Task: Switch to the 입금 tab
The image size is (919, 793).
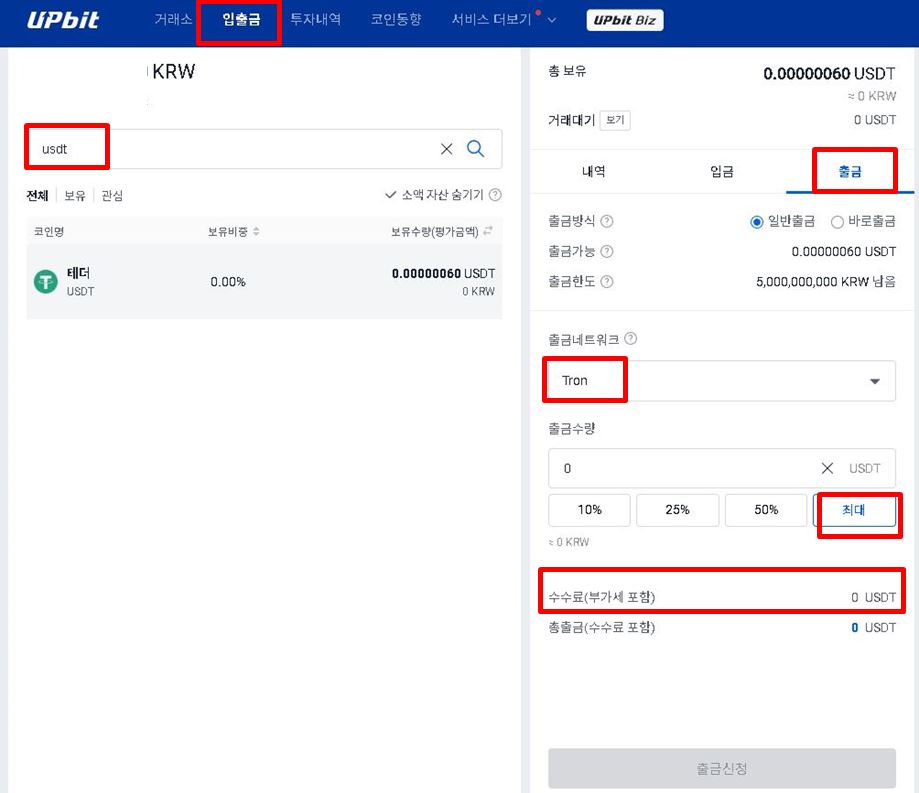Action: pos(721,171)
